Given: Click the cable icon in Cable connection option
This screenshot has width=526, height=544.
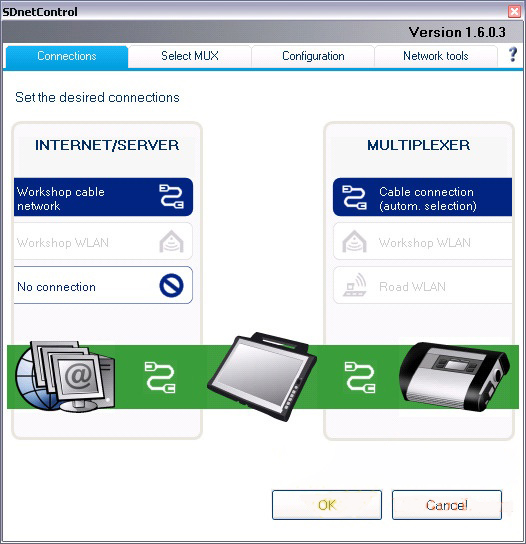Looking at the screenshot, I should [x=354, y=197].
